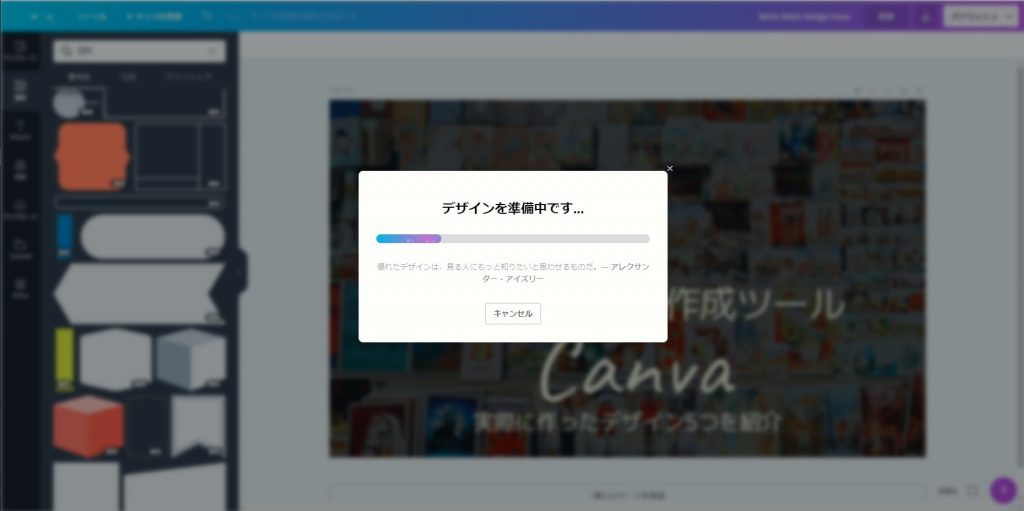
Task: Clear the elements search with X
Action: tap(213, 51)
